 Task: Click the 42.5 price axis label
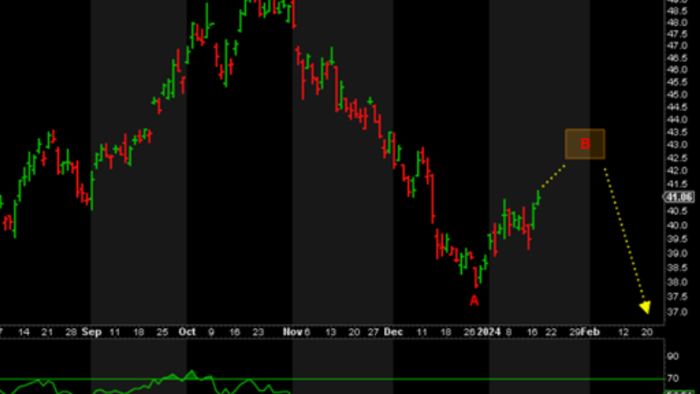click(677, 158)
